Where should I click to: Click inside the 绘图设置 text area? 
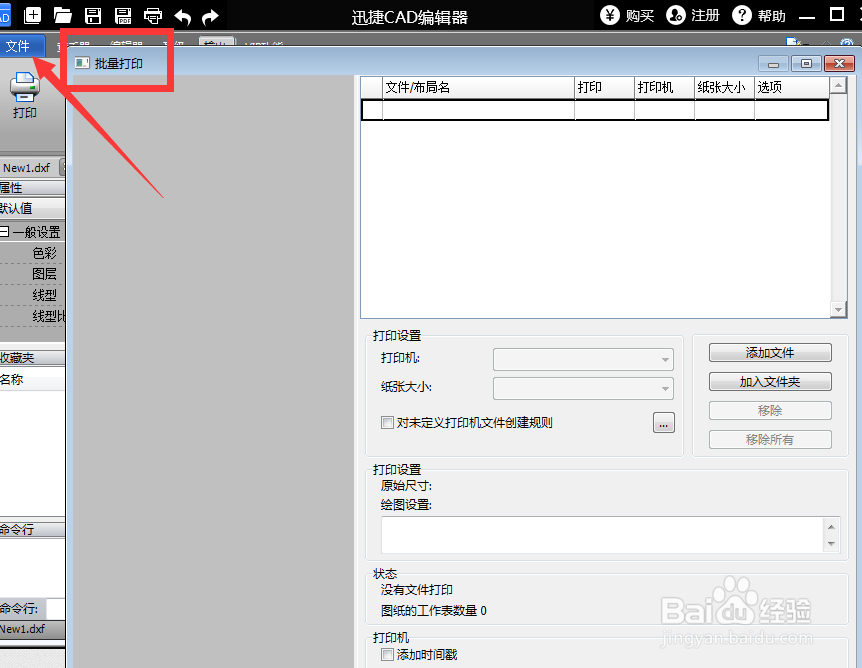(603, 535)
